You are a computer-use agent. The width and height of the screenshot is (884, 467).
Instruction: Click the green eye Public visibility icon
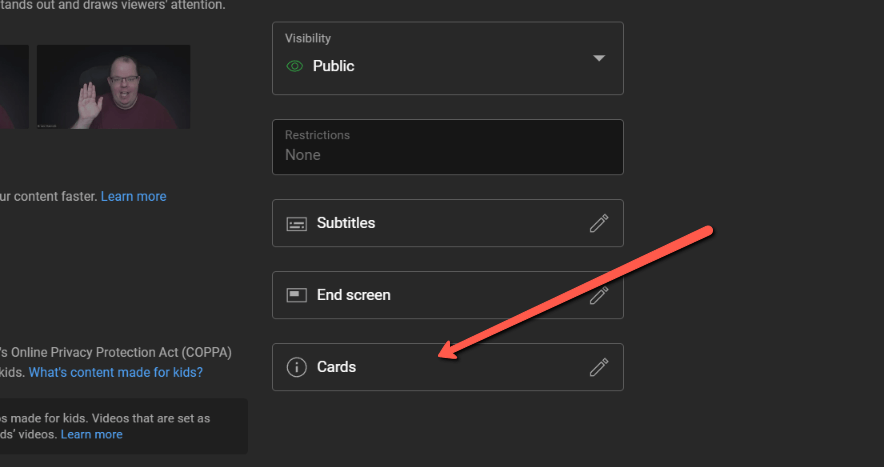pos(294,66)
